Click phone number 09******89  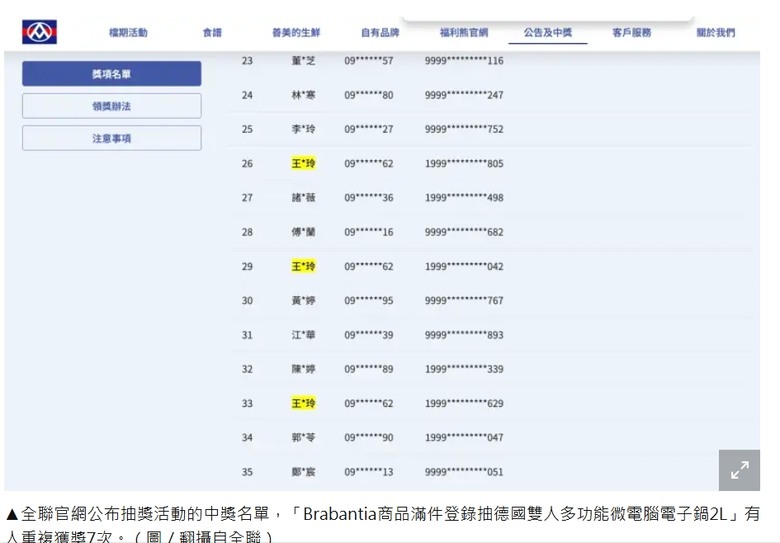point(369,369)
